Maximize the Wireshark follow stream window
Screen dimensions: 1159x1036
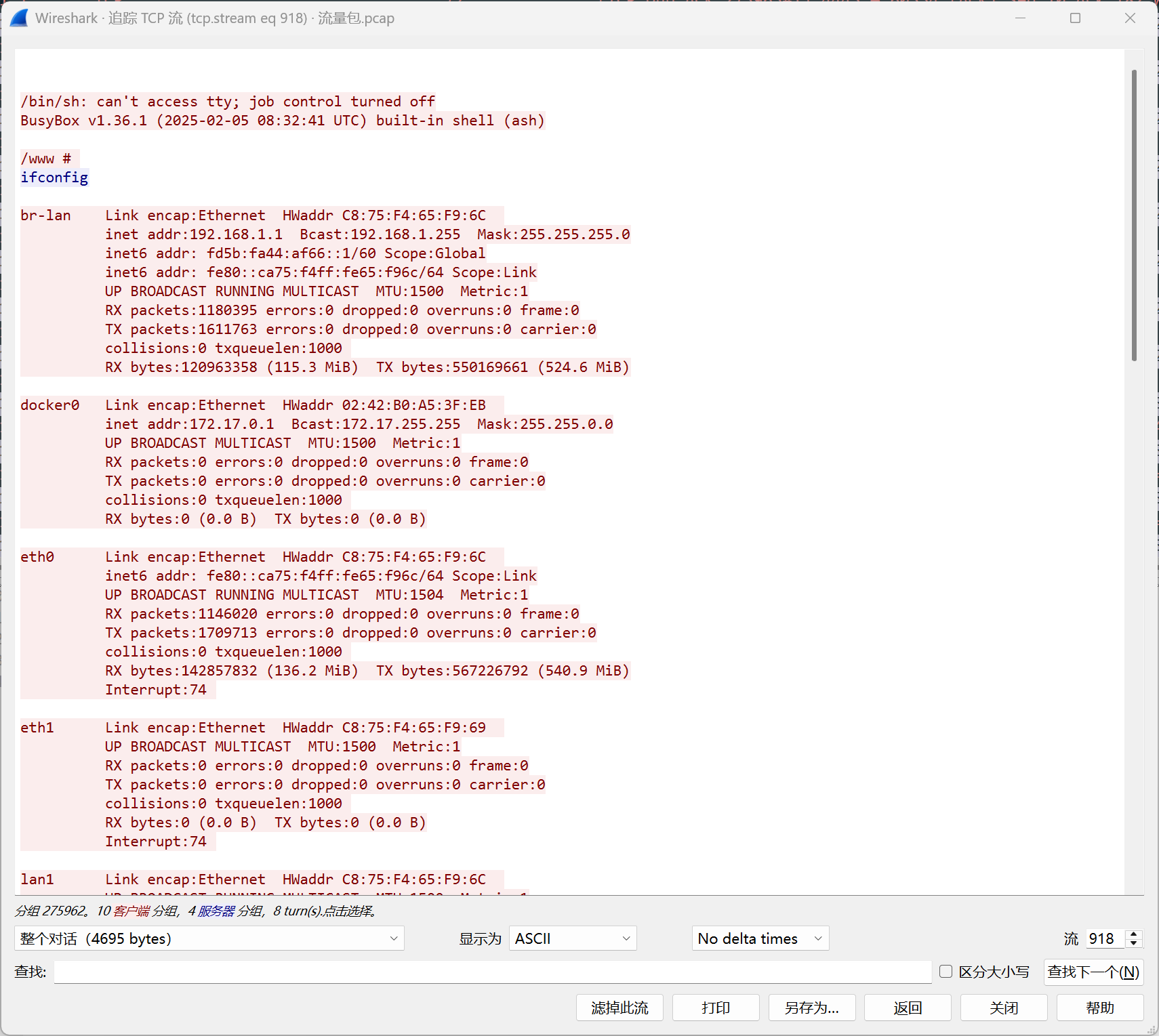click(1075, 18)
